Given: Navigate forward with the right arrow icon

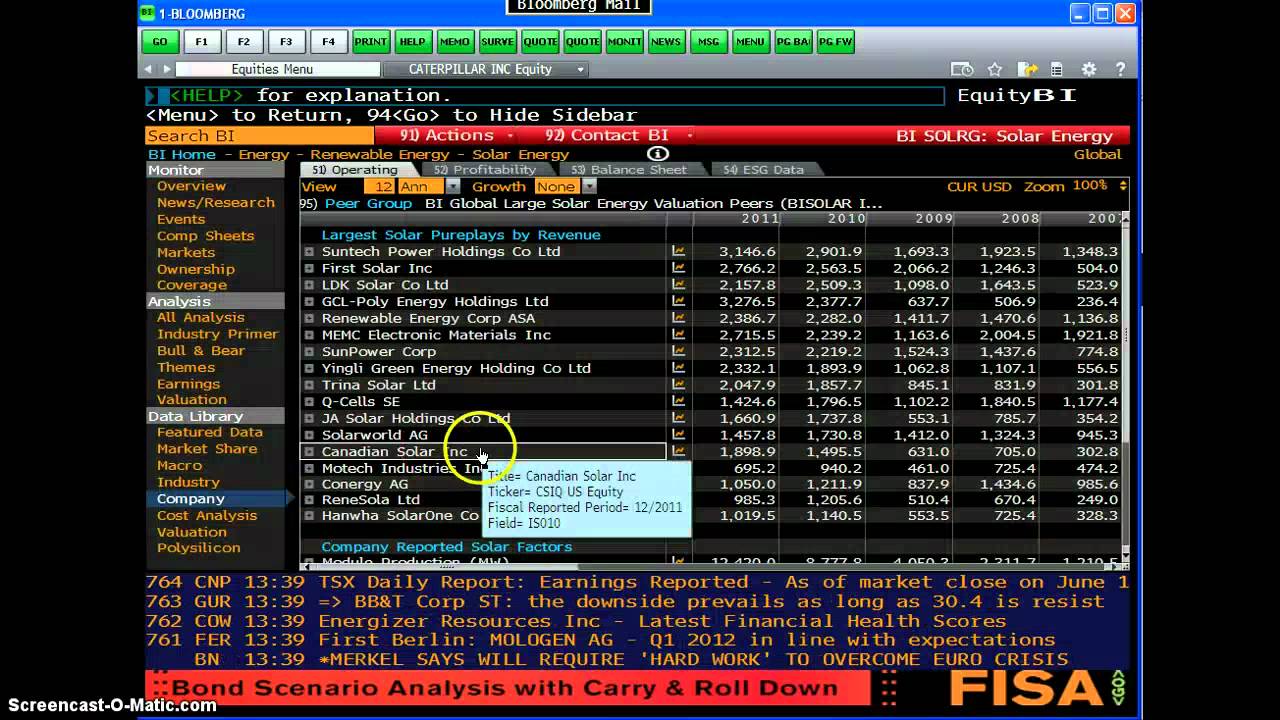Looking at the screenshot, I should (x=166, y=69).
